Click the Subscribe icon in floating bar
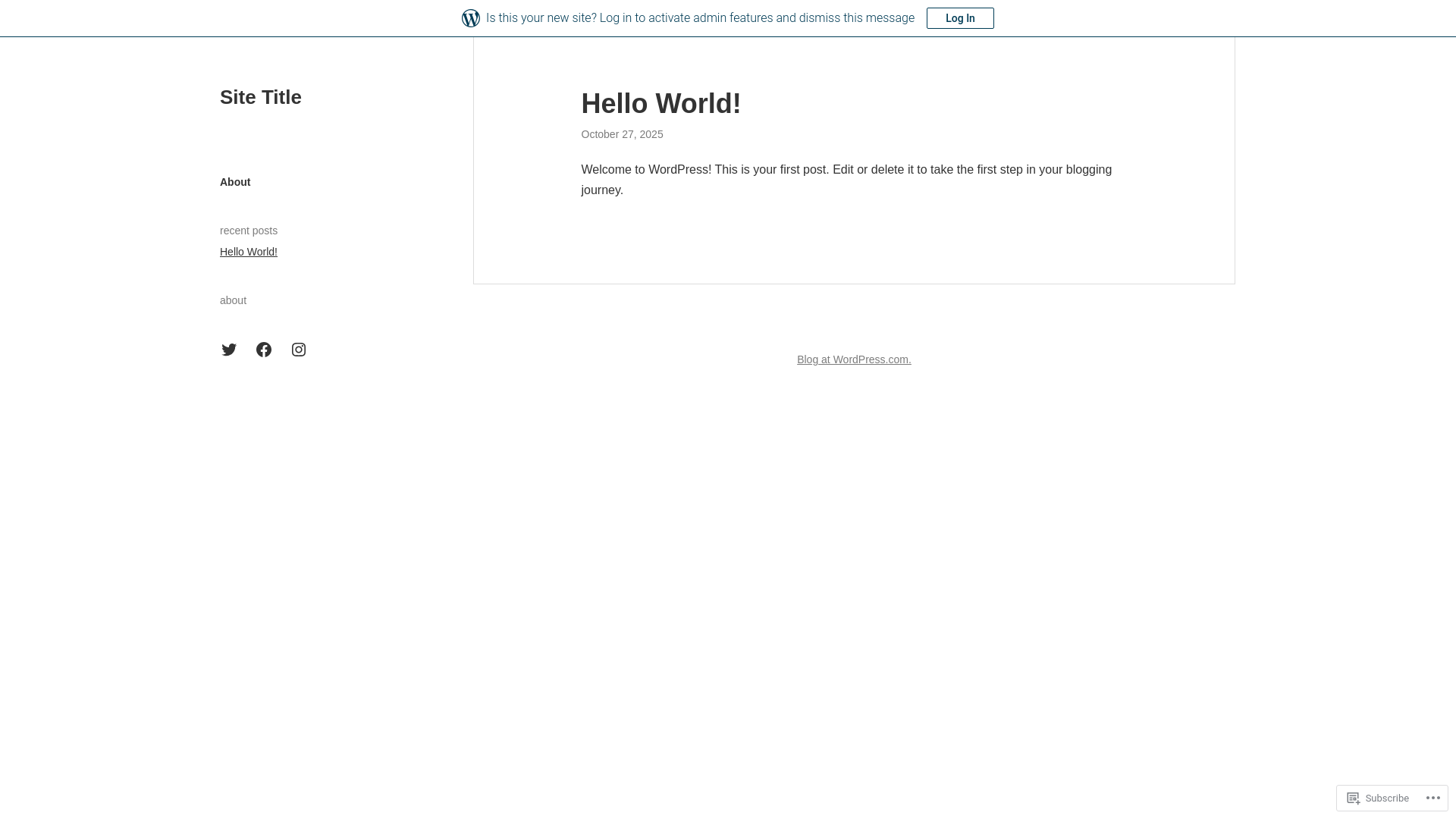 coord(1354,798)
